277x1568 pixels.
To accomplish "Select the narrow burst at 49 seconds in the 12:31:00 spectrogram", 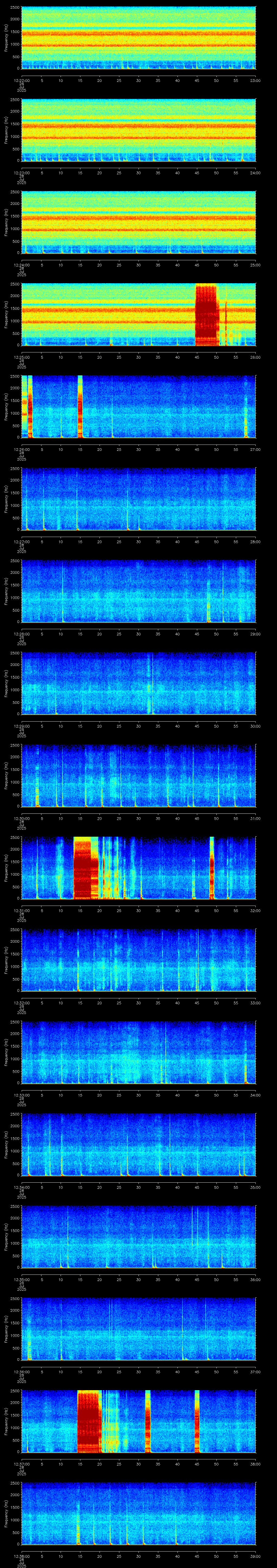I will (x=212, y=868).
